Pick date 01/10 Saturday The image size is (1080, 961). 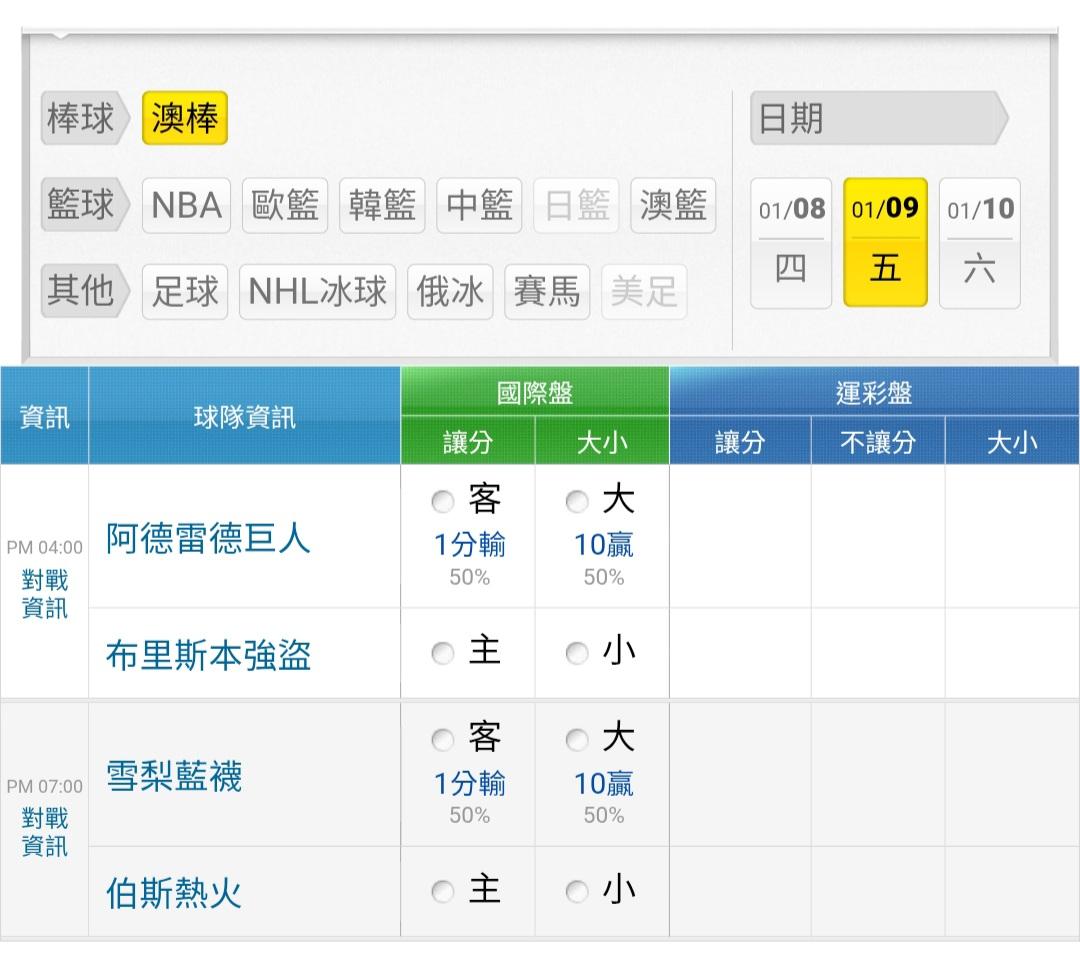979,242
